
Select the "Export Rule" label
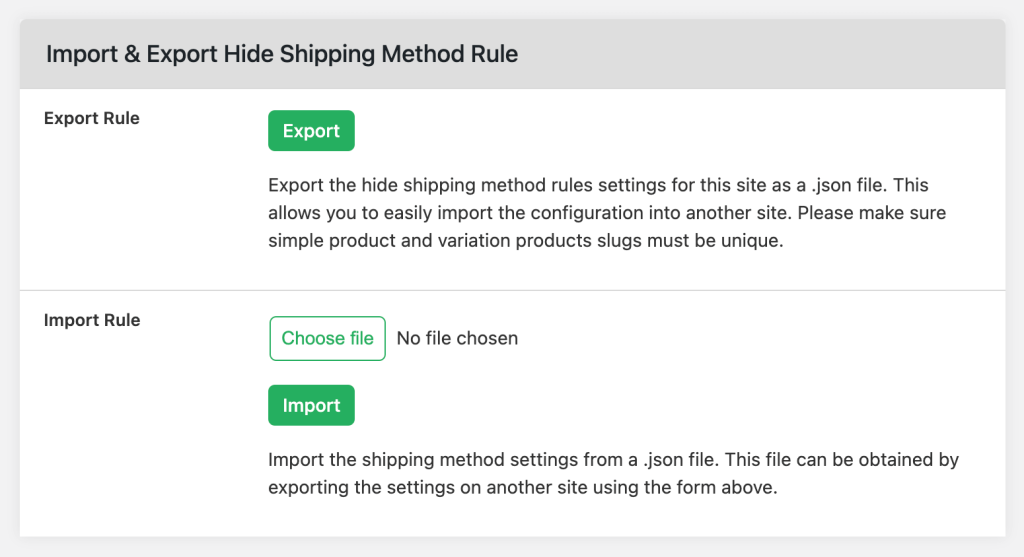(x=91, y=118)
